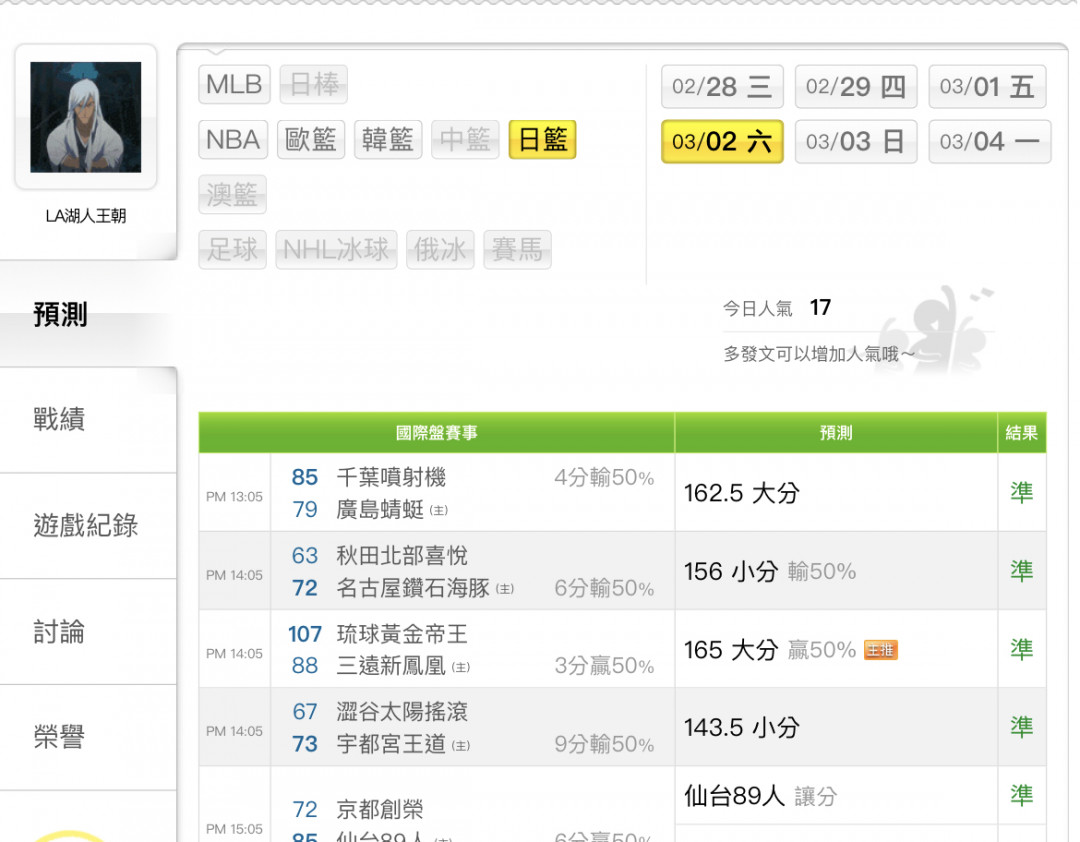1080x842 pixels.
Task: Click the 今日人氣 count 17
Action: [820, 307]
